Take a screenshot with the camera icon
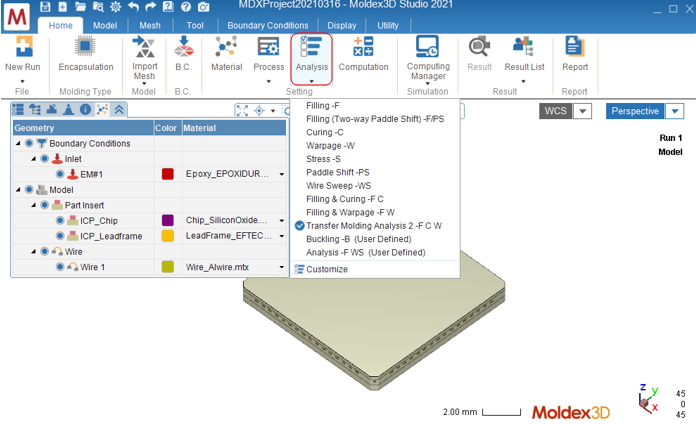 203,6
